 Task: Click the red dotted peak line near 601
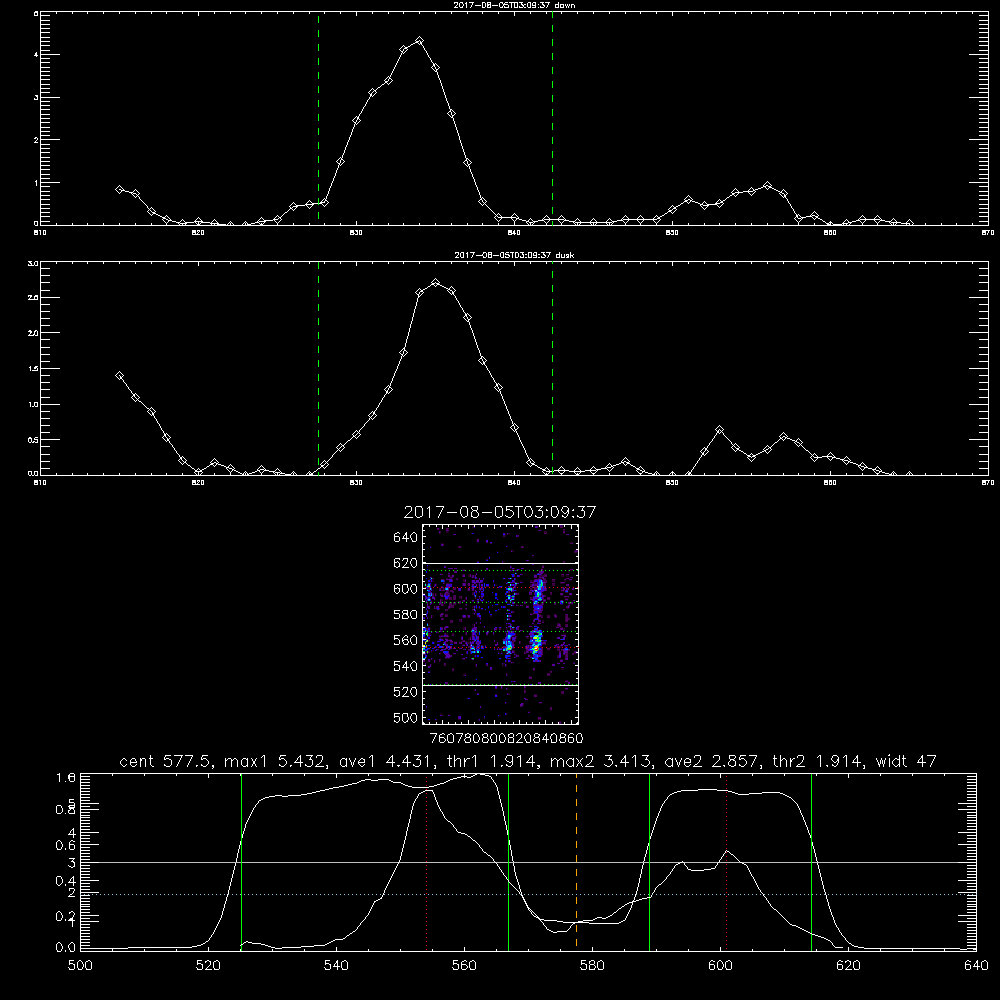tap(726, 861)
